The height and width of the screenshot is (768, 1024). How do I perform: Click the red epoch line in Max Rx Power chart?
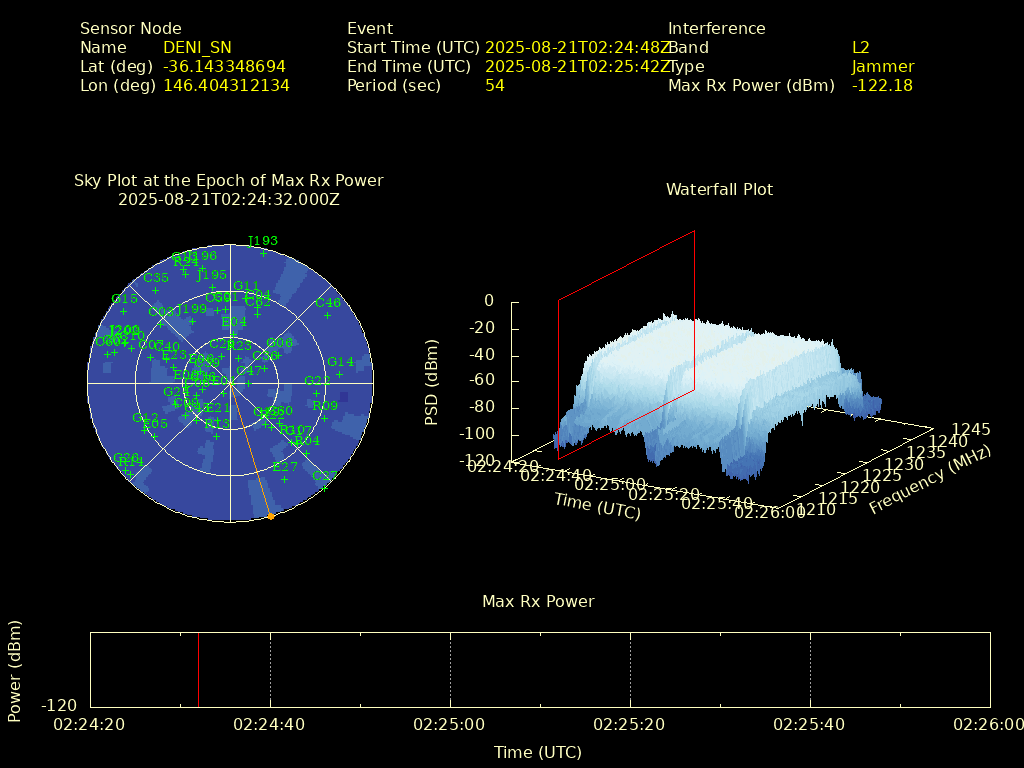(x=198, y=670)
